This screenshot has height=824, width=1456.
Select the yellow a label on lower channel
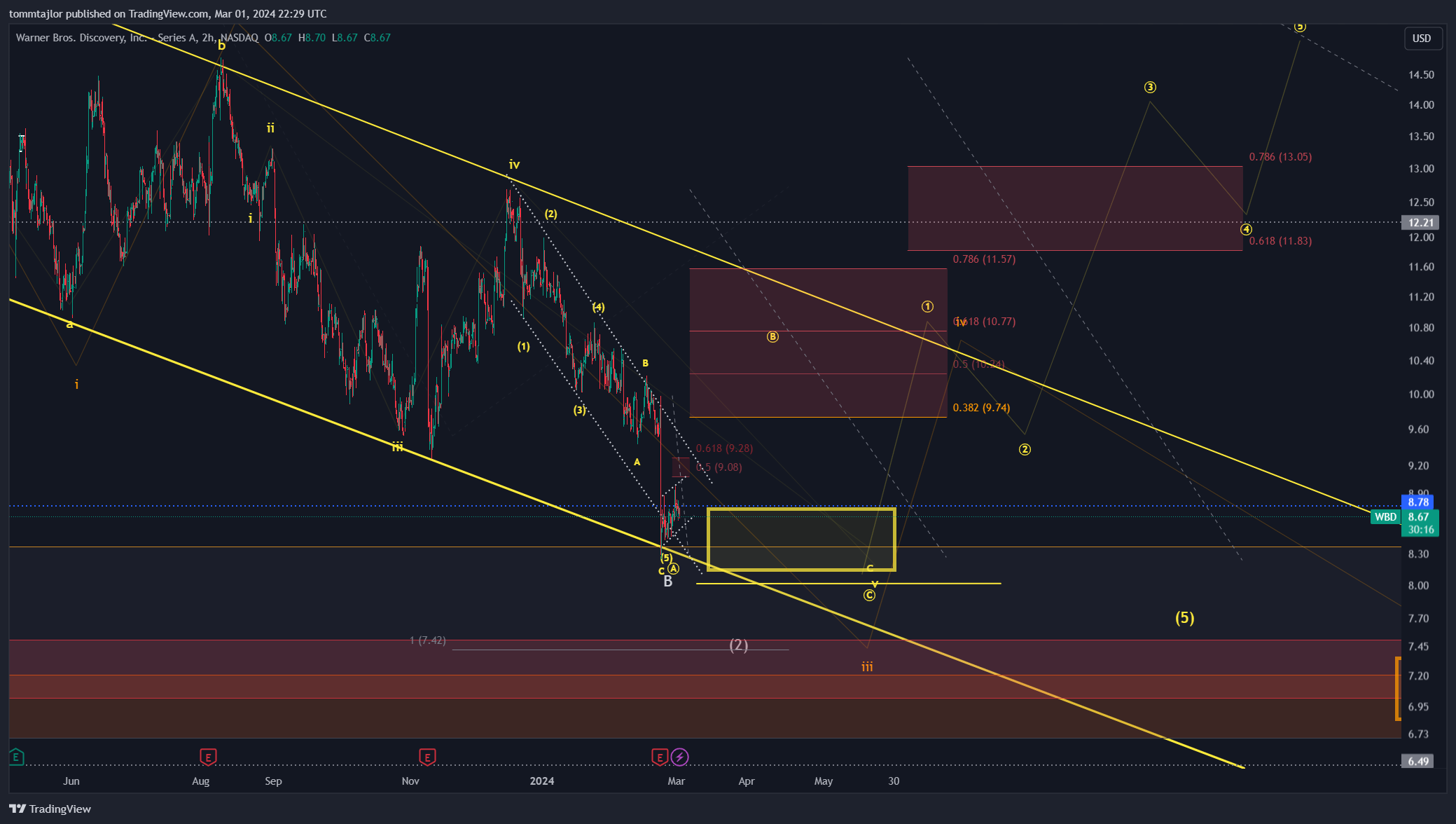(x=69, y=324)
